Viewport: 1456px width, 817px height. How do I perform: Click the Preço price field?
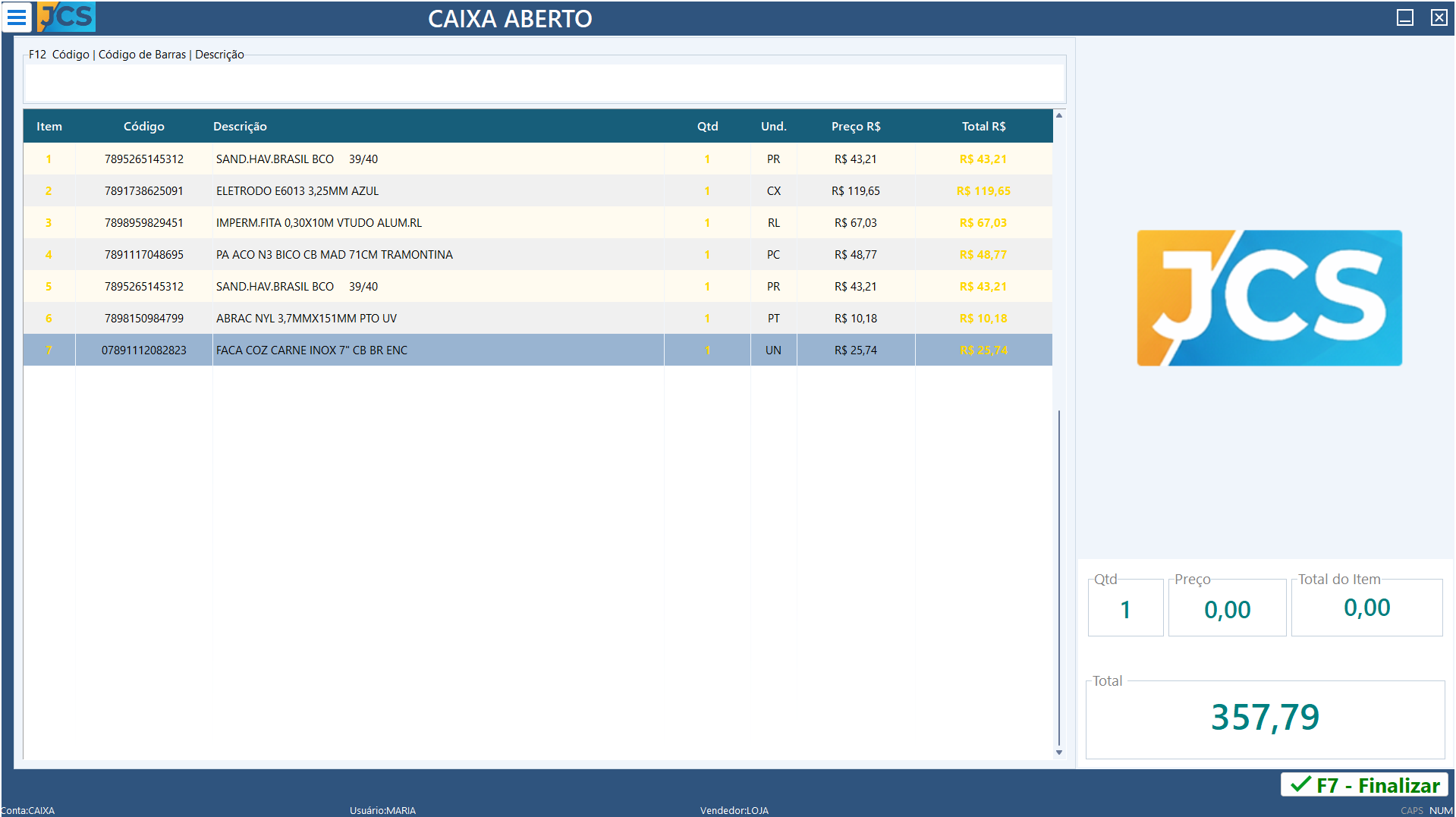click(1227, 609)
